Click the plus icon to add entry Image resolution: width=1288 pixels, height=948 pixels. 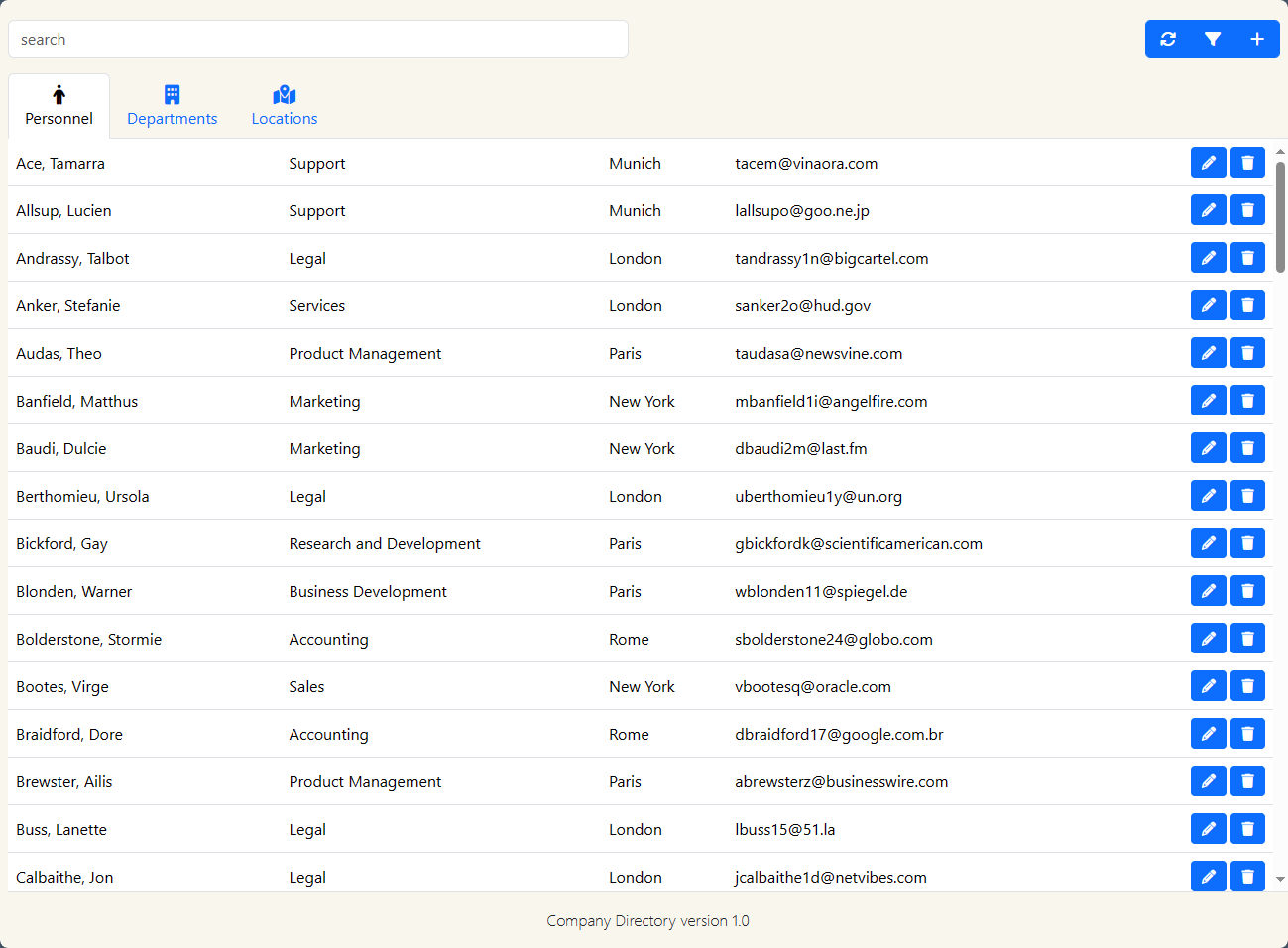point(1257,39)
